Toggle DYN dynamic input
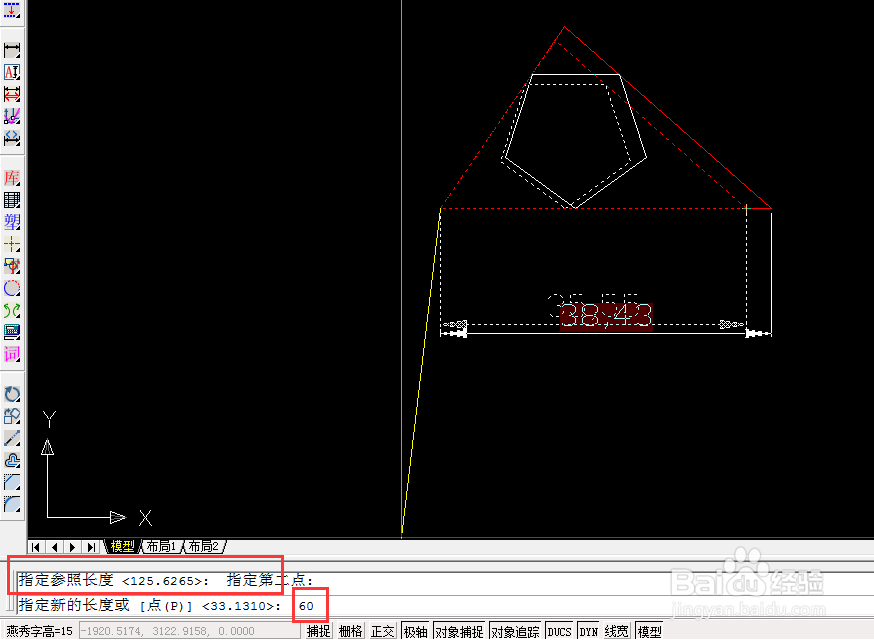 point(589,631)
